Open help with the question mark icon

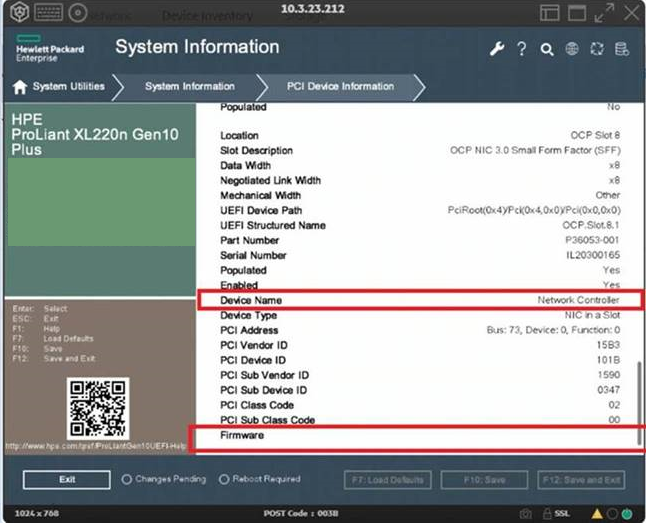click(x=522, y=49)
